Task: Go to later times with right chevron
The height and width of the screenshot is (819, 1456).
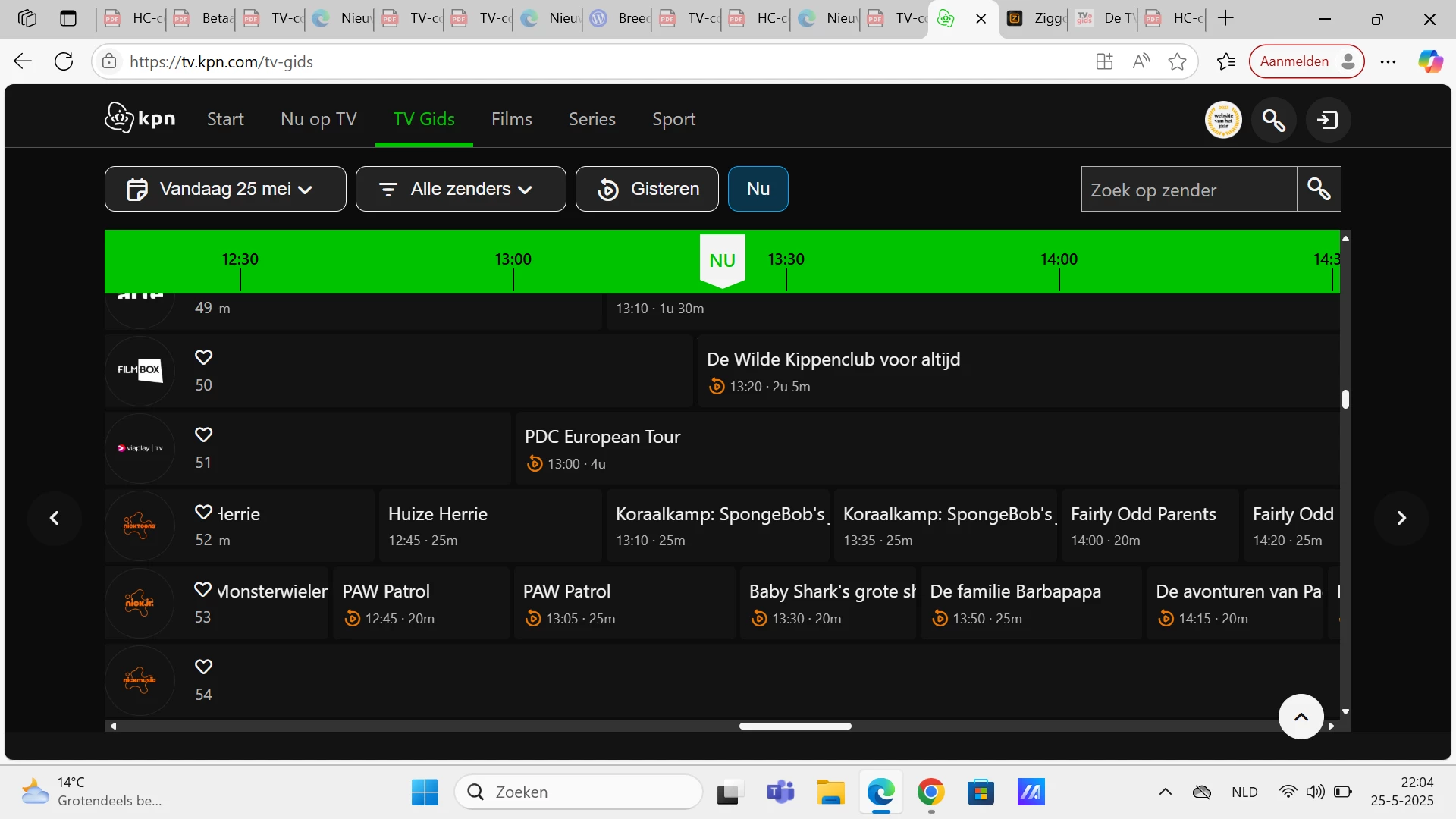Action: [x=1401, y=518]
